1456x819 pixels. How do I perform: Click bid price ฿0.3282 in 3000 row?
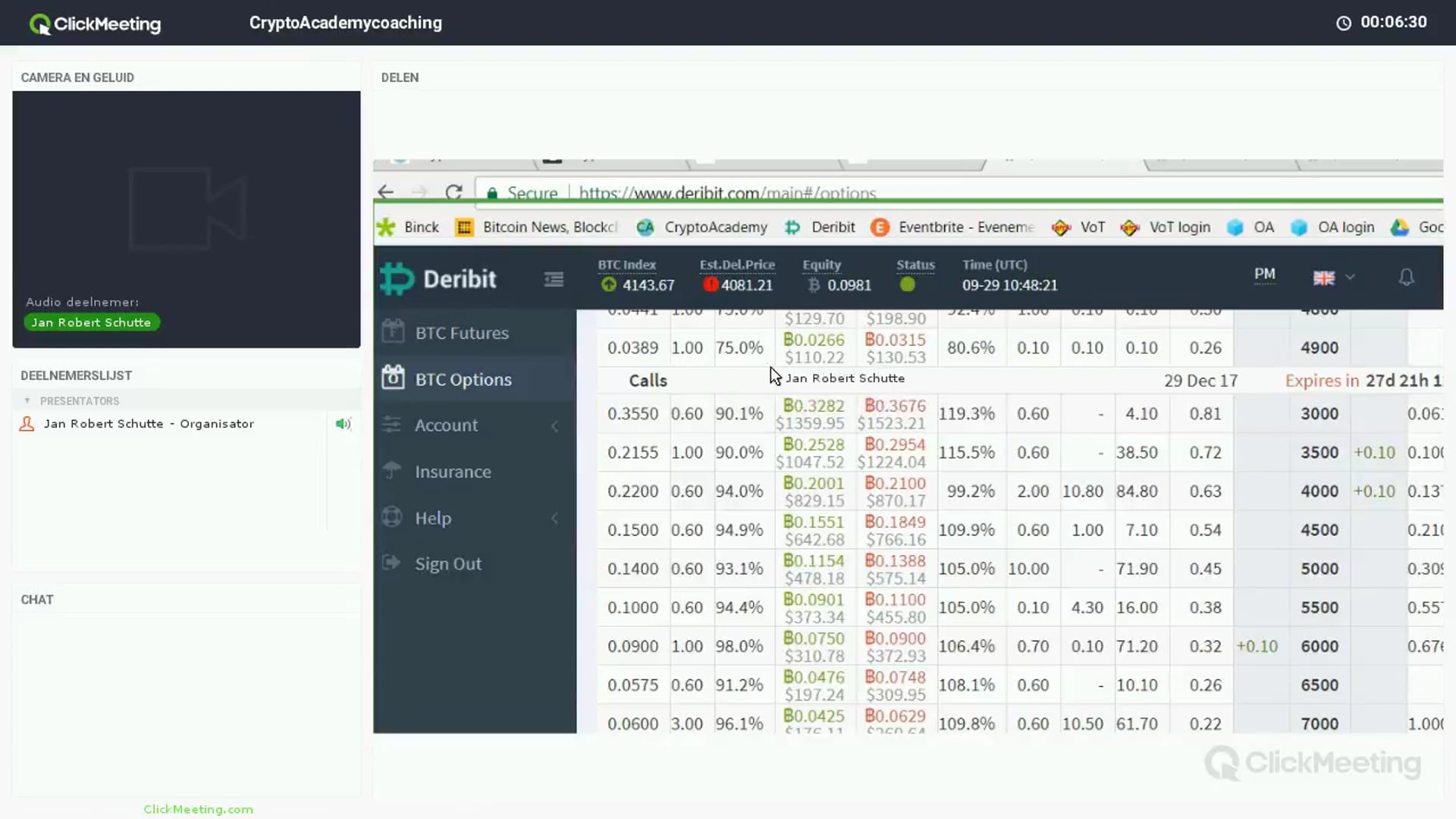pyautogui.click(x=814, y=406)
